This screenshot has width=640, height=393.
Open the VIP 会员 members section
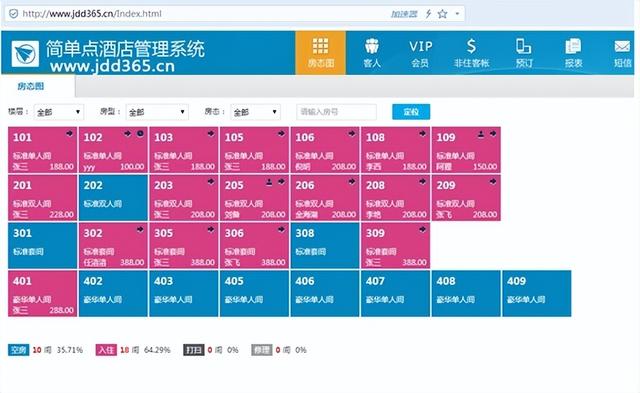(x=420, y=53)
